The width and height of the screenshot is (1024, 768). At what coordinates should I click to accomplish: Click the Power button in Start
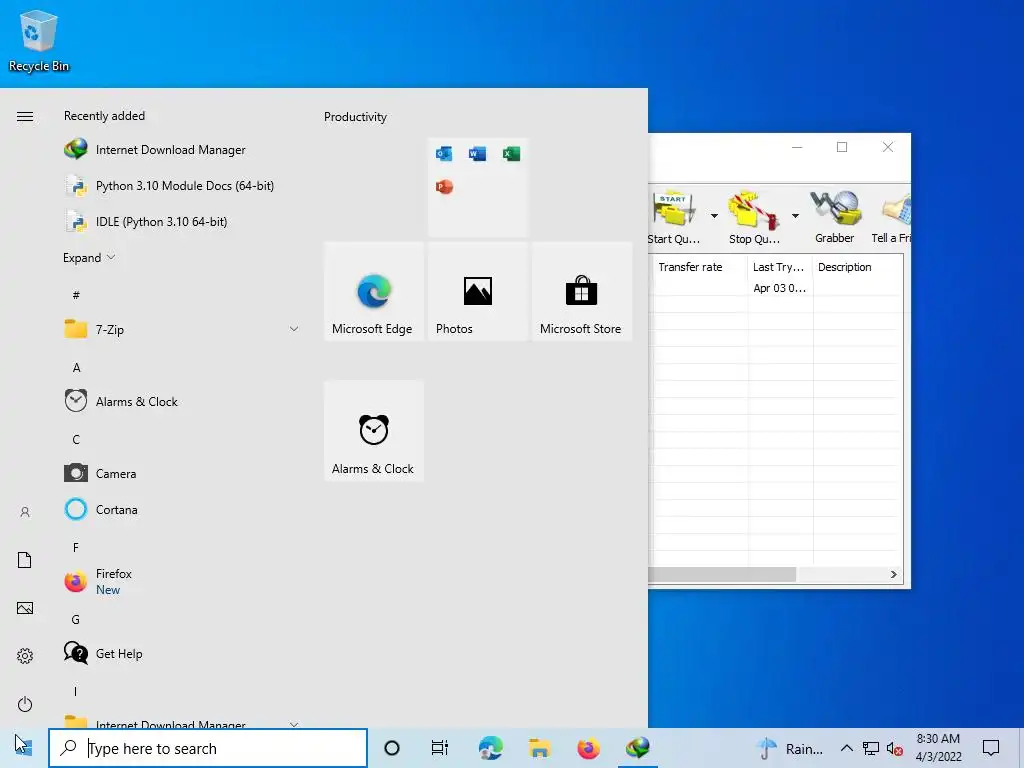[x=25, y=704]
